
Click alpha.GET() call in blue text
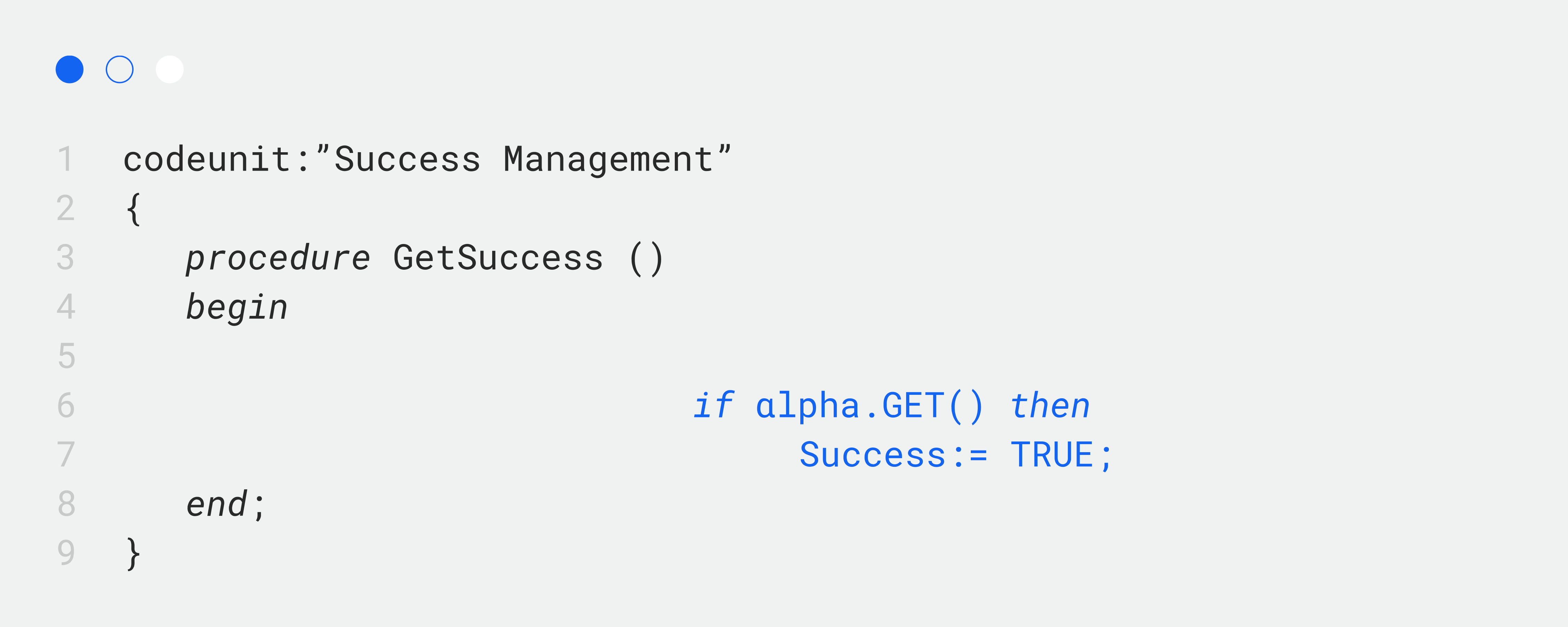tap(869, 406)
